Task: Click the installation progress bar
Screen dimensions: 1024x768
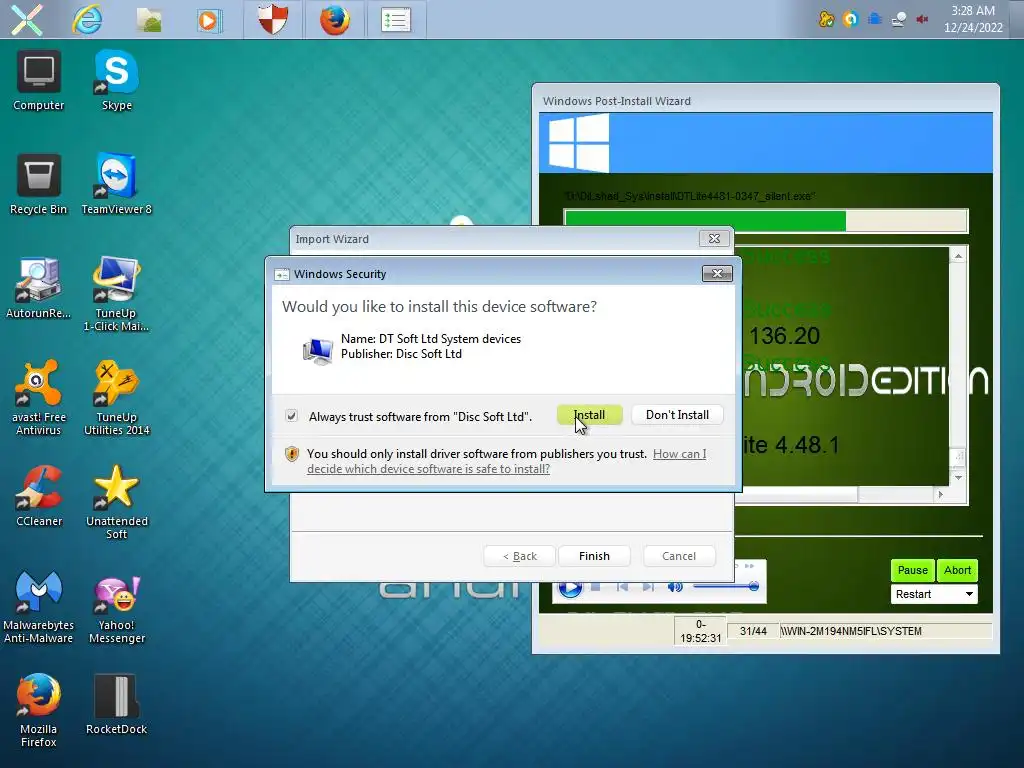Action: (x=765, y=221)
